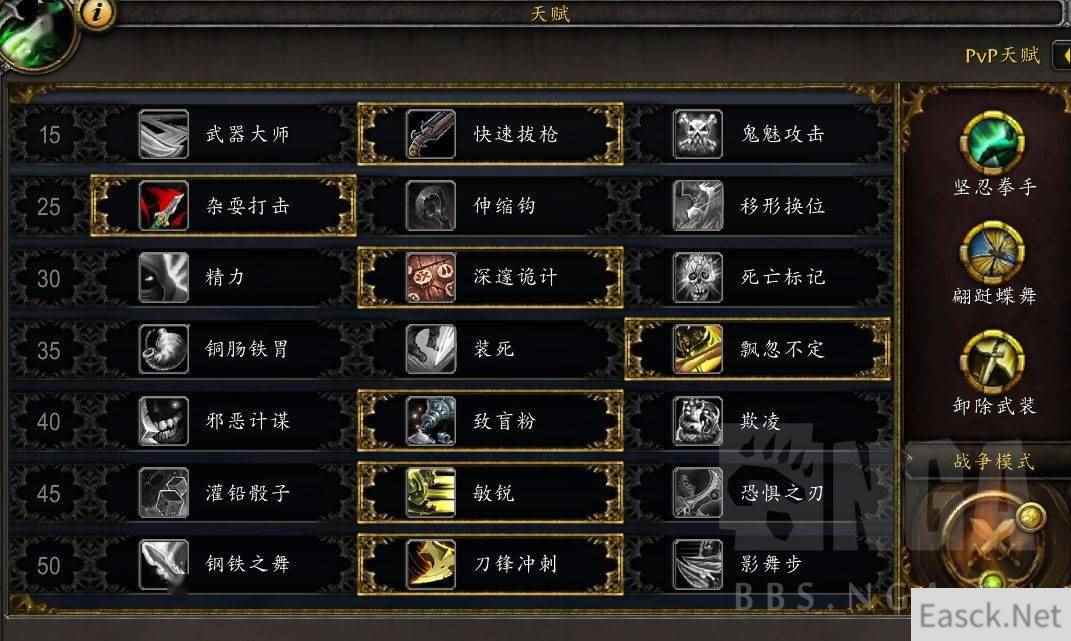The image size is (1071, 641).
Task: Click the 致盲粉 powder talent icon
Action: click(x=430, y=421)
